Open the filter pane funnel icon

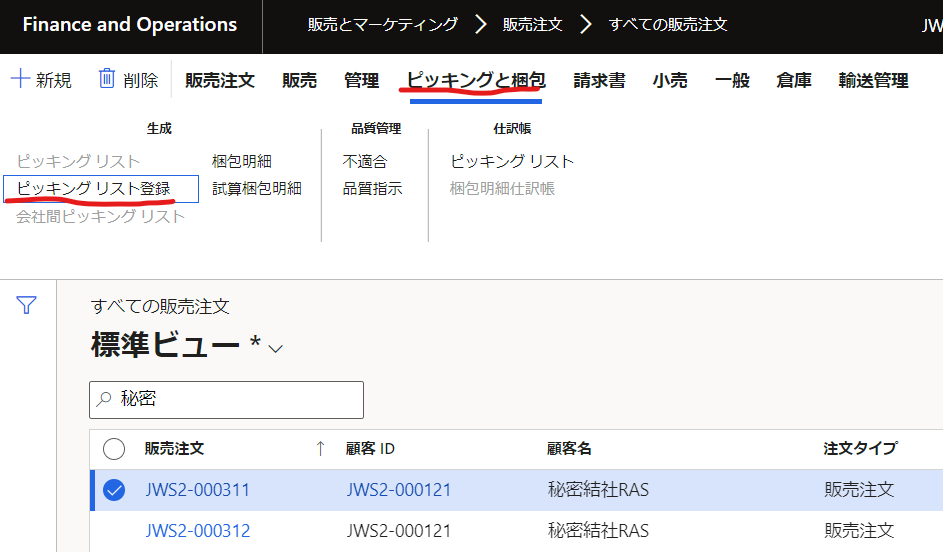tap(26, 305)
